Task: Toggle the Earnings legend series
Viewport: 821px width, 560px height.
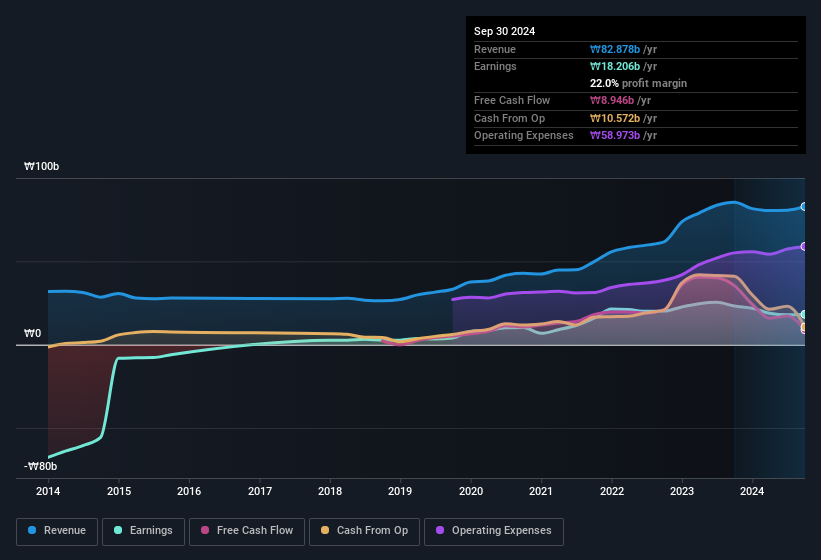Action: point(143,531)
